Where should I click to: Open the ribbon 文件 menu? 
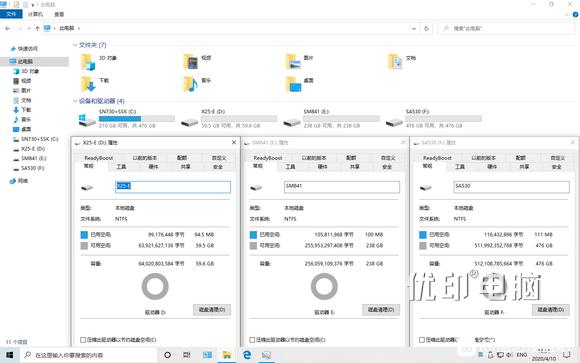point(11,14)
